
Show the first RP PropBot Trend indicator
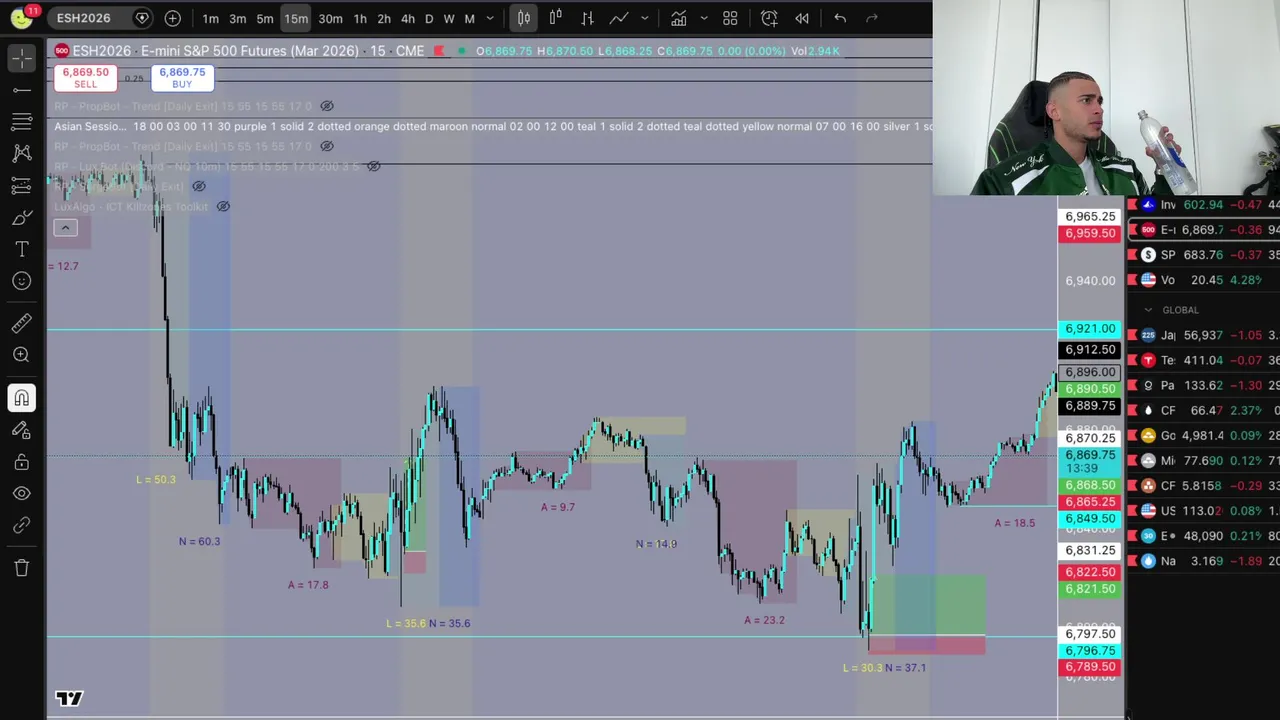pos(327,106)
